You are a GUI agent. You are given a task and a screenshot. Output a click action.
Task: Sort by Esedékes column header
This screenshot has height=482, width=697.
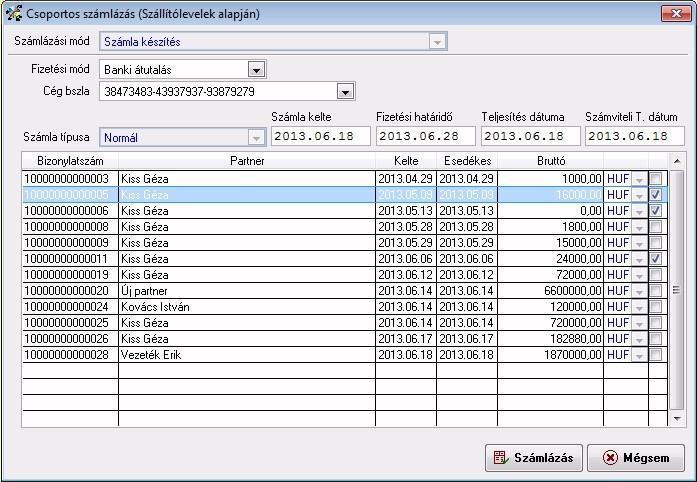point(467,161)
